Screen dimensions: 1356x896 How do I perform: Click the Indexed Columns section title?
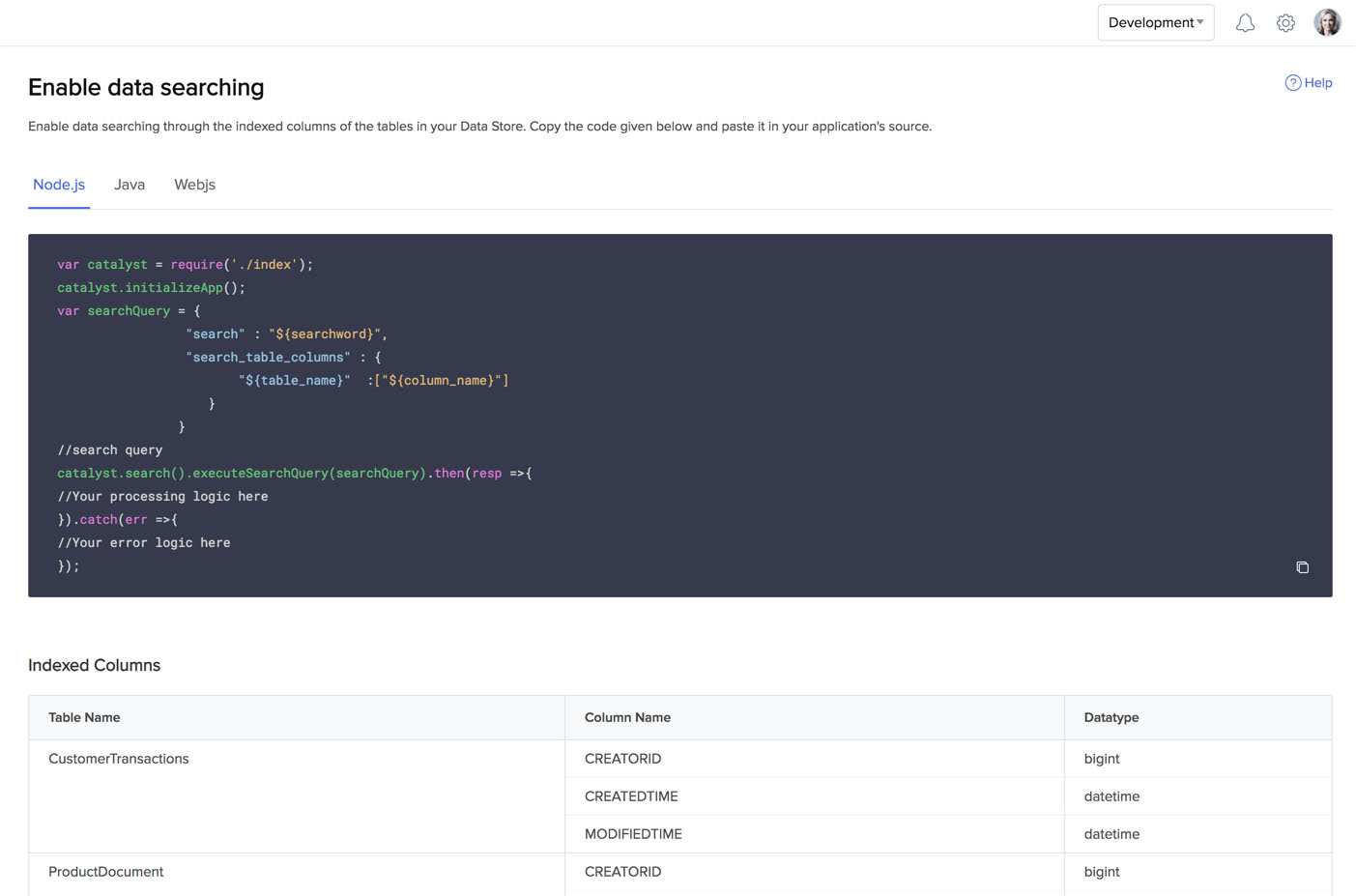click(x=95, y=665)
